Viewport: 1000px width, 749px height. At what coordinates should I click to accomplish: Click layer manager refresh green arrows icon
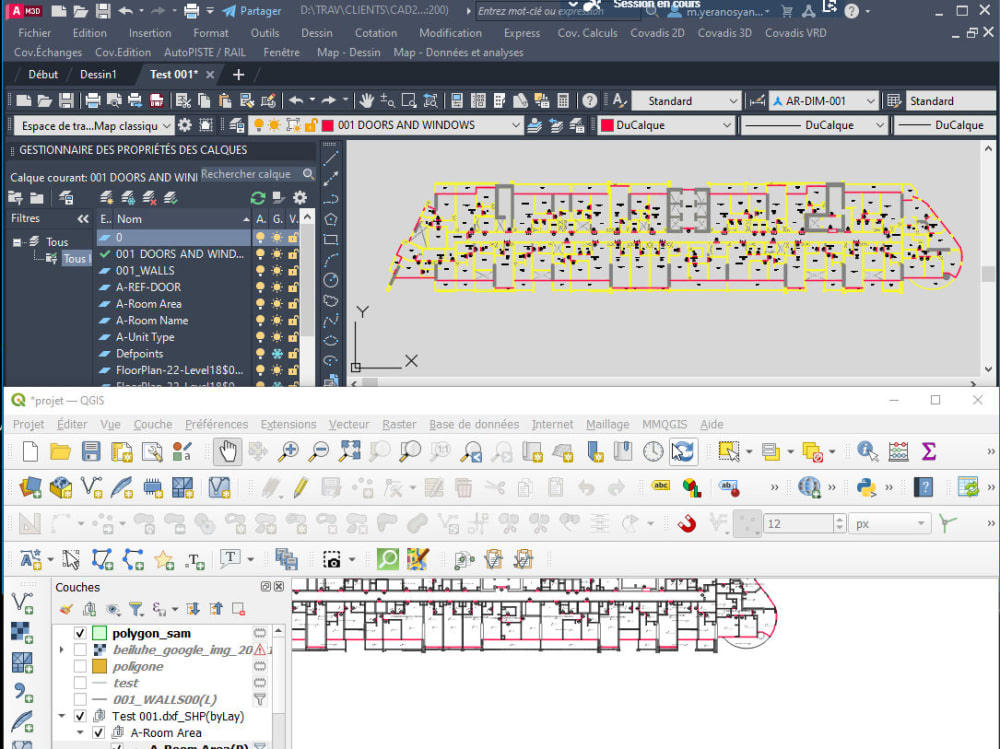click(258, 198)
